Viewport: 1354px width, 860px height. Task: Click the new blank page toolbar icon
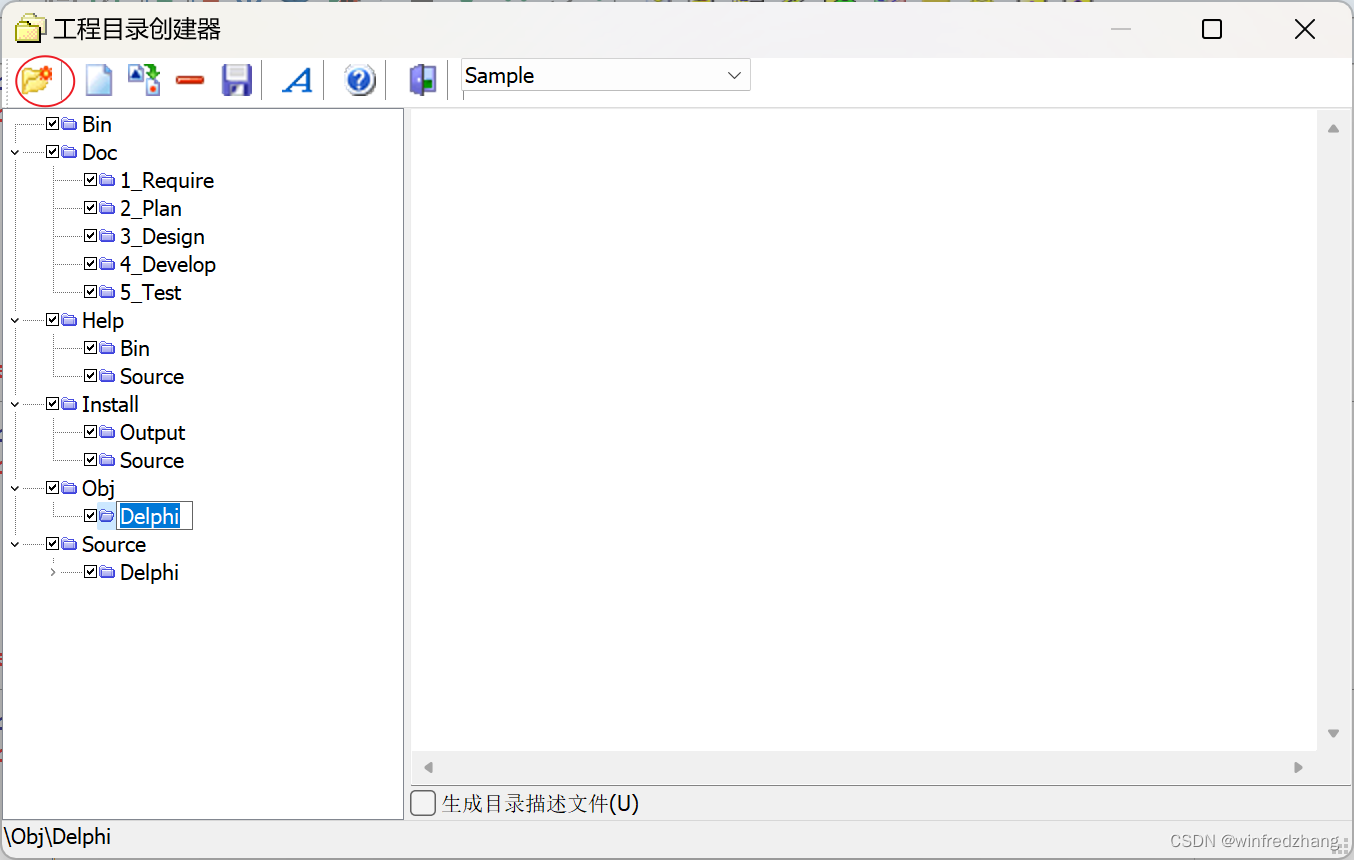[98, 79]
